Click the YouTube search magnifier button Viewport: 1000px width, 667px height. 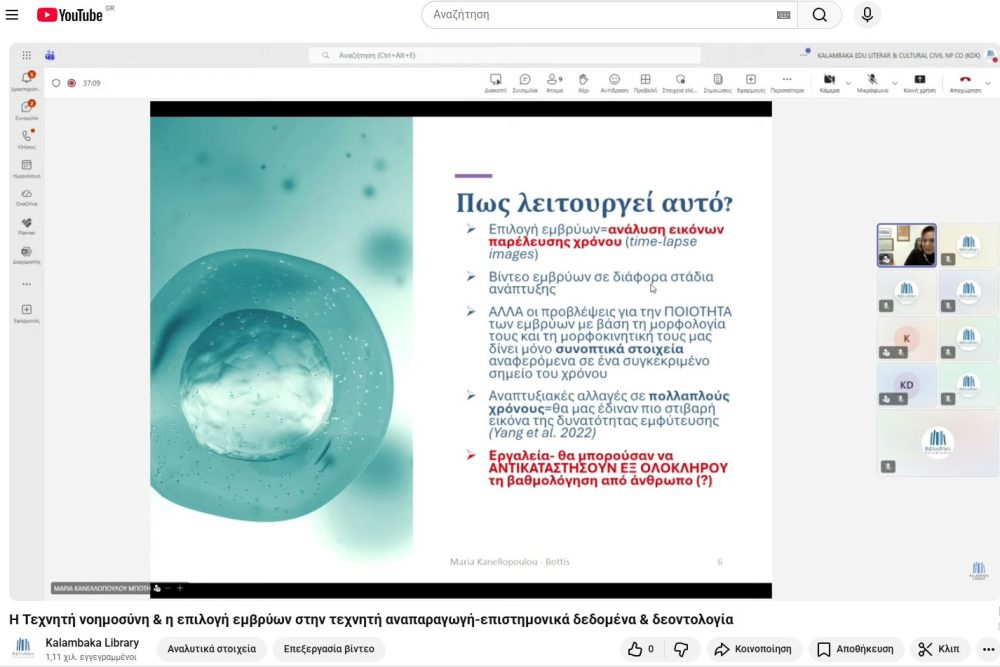tap(820, 15)
